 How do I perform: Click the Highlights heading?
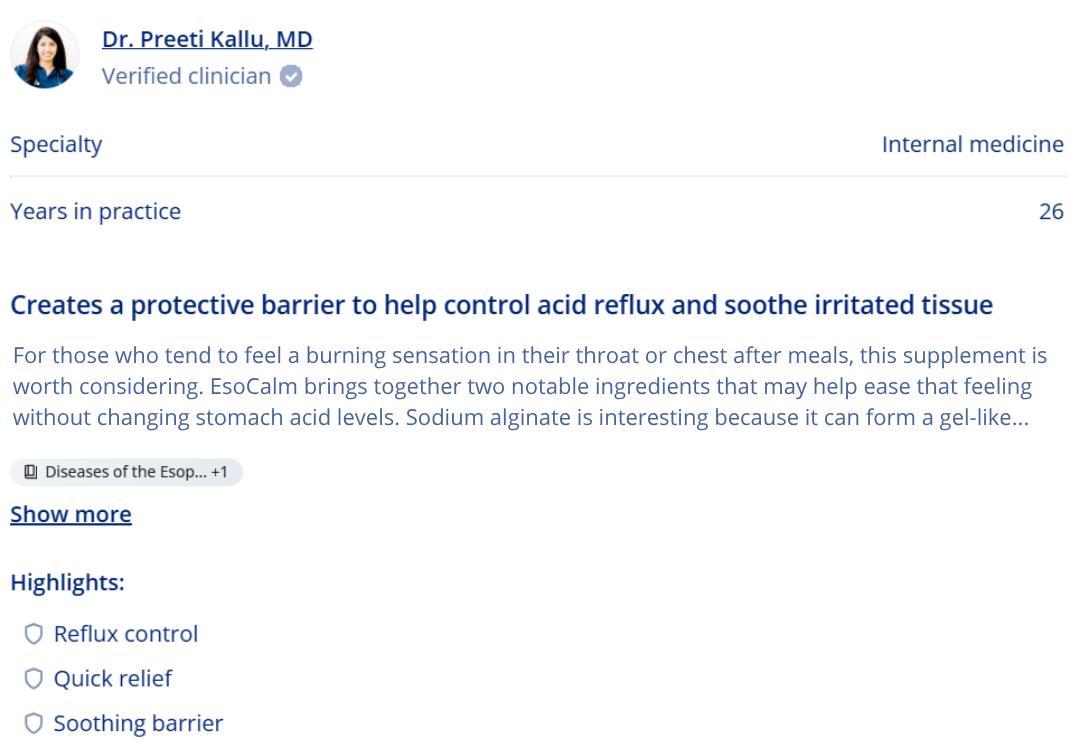click(x=68, y=582)
